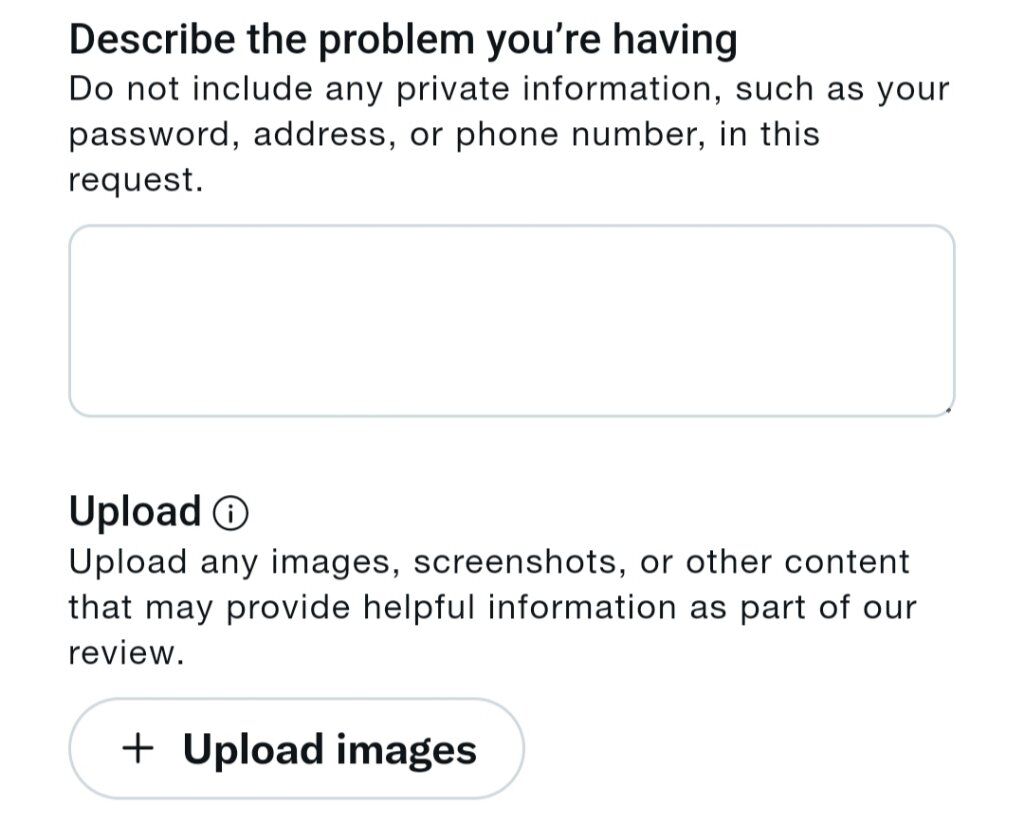Click "Upload any images" instruction text
1024x815 pixels.
pyautogui.click(x=234, y=562)
